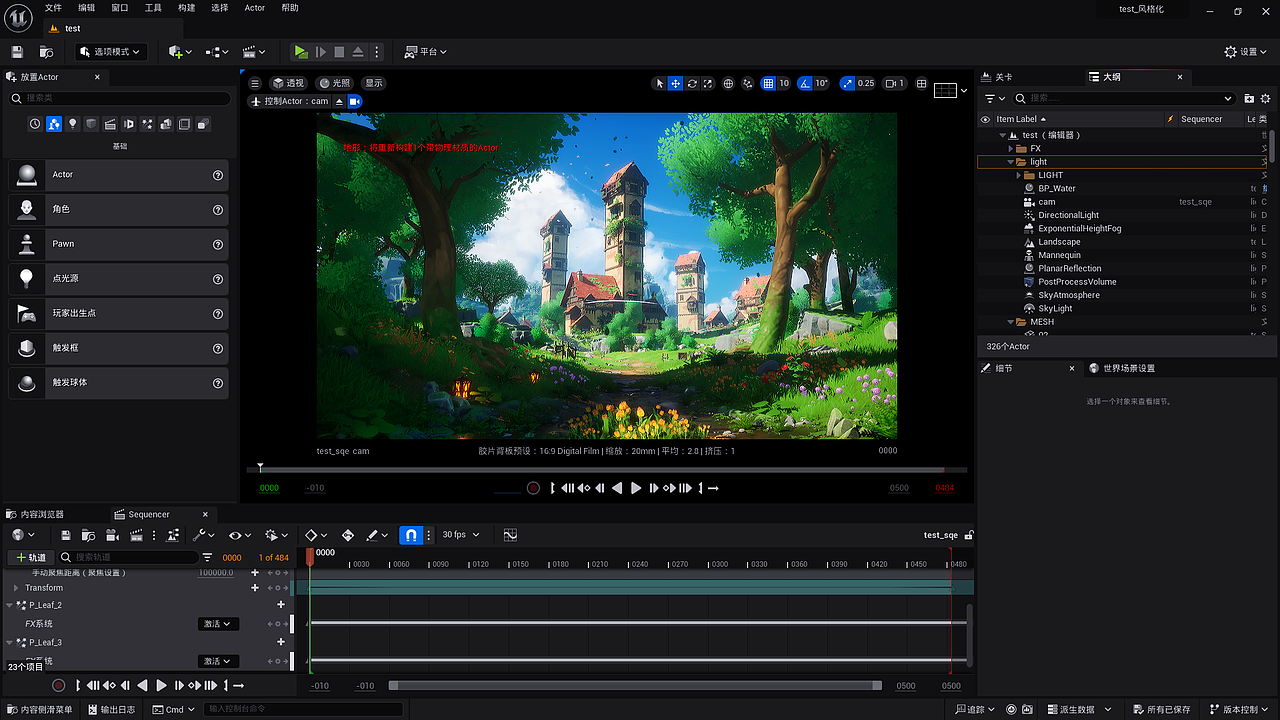The width and height of the screenshot is (1280, 720).
Task: Expand the FX folder in outliner
Action: [1011, 148]
